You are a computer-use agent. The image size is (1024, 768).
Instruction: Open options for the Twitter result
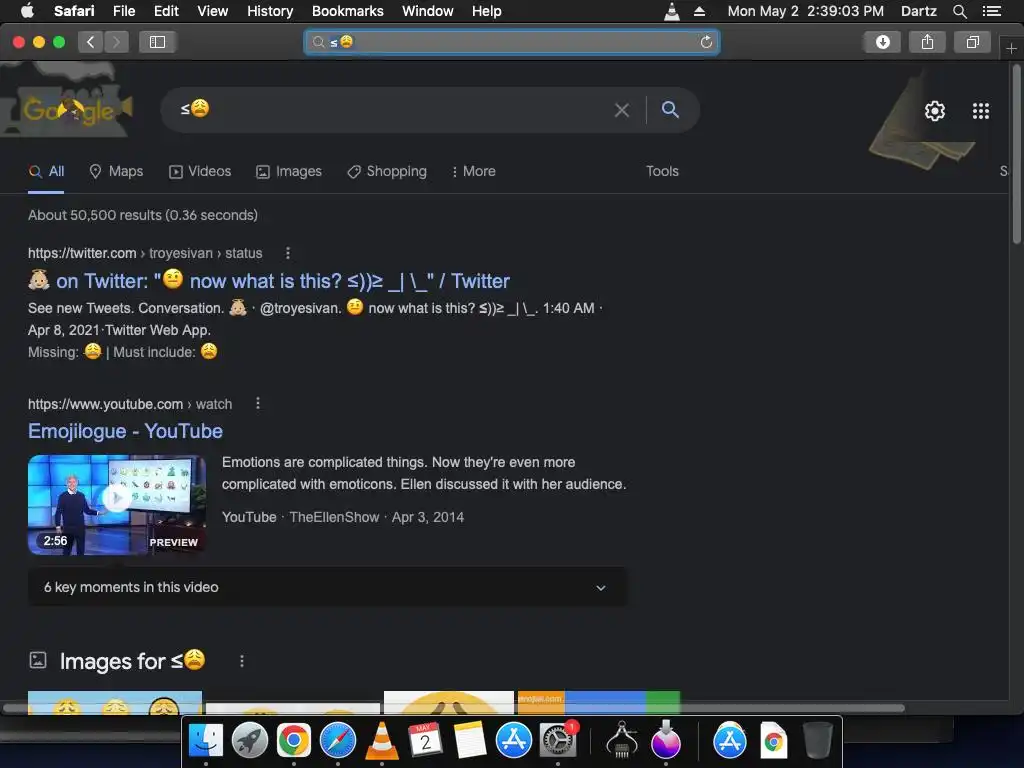[288, 253]
